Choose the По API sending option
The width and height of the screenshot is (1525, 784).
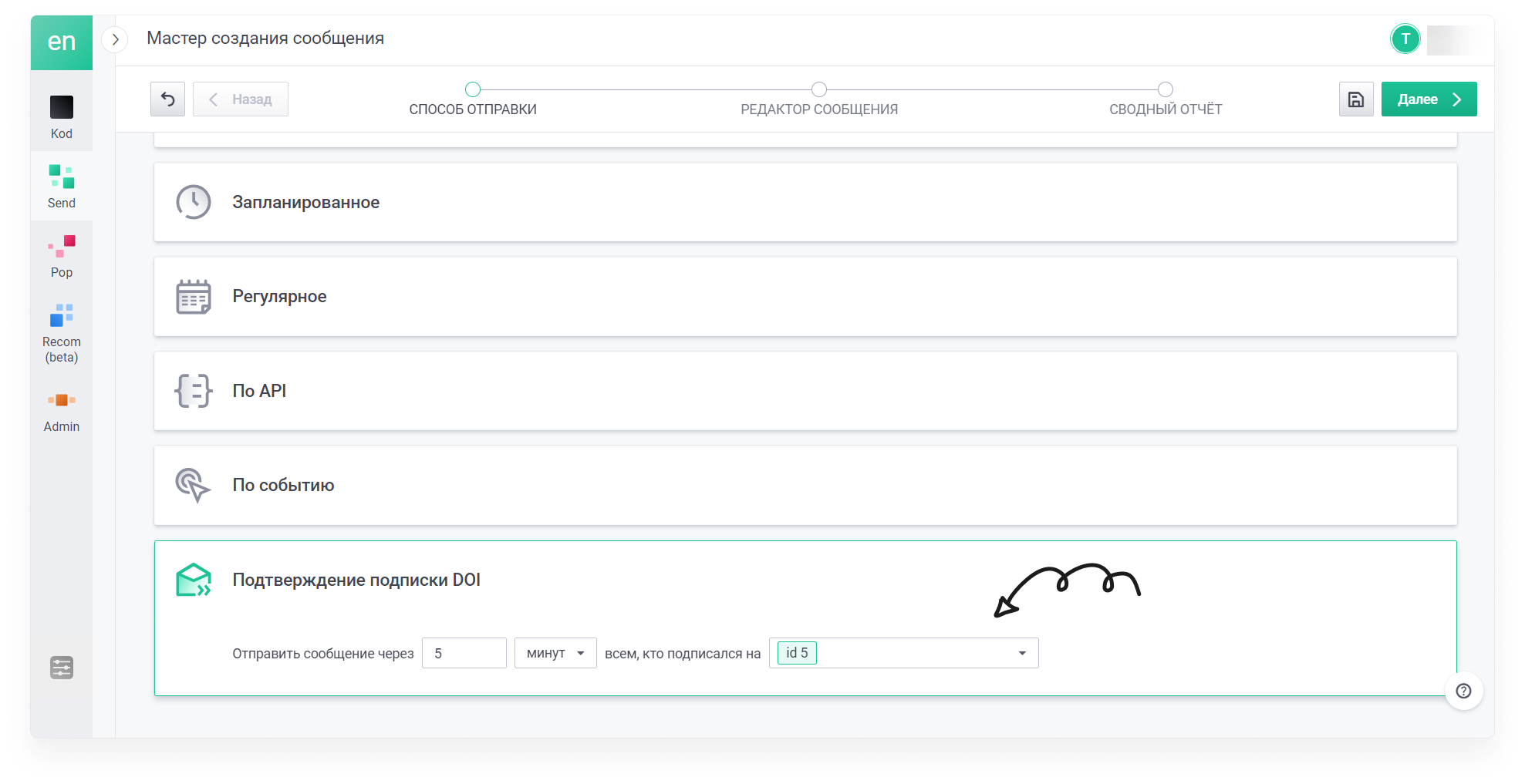tap(805, 391)
